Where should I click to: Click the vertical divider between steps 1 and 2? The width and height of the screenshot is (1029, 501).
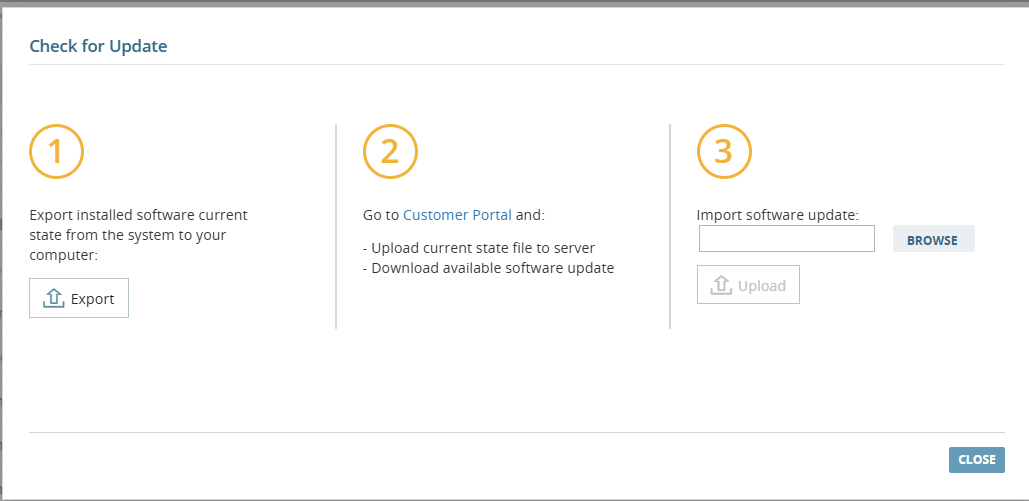pyautogui.click(x=336, y=226)
